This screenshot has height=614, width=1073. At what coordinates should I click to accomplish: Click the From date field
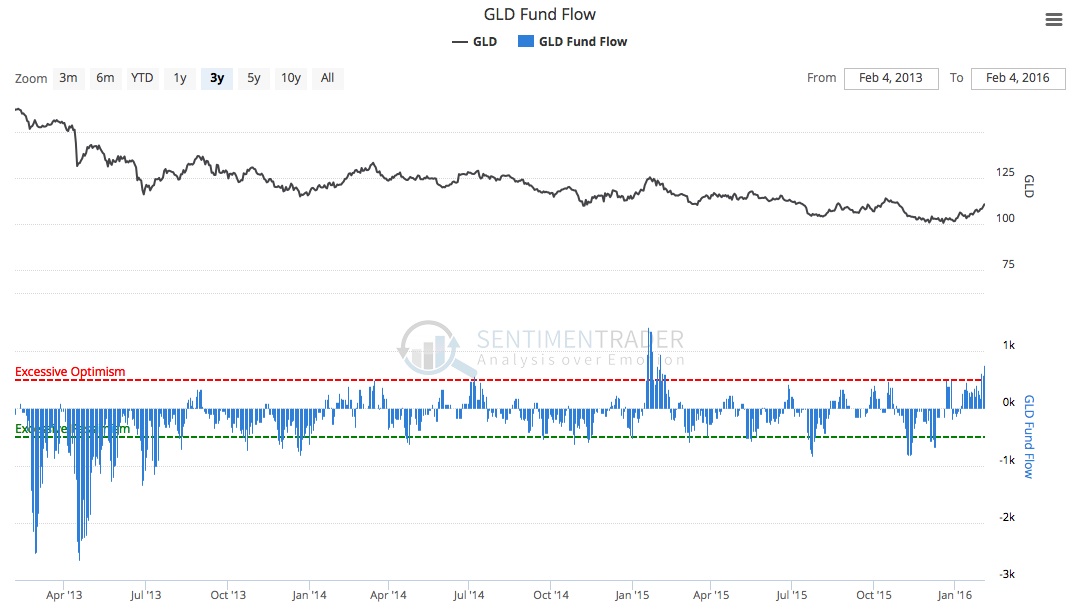click(891, 78)
